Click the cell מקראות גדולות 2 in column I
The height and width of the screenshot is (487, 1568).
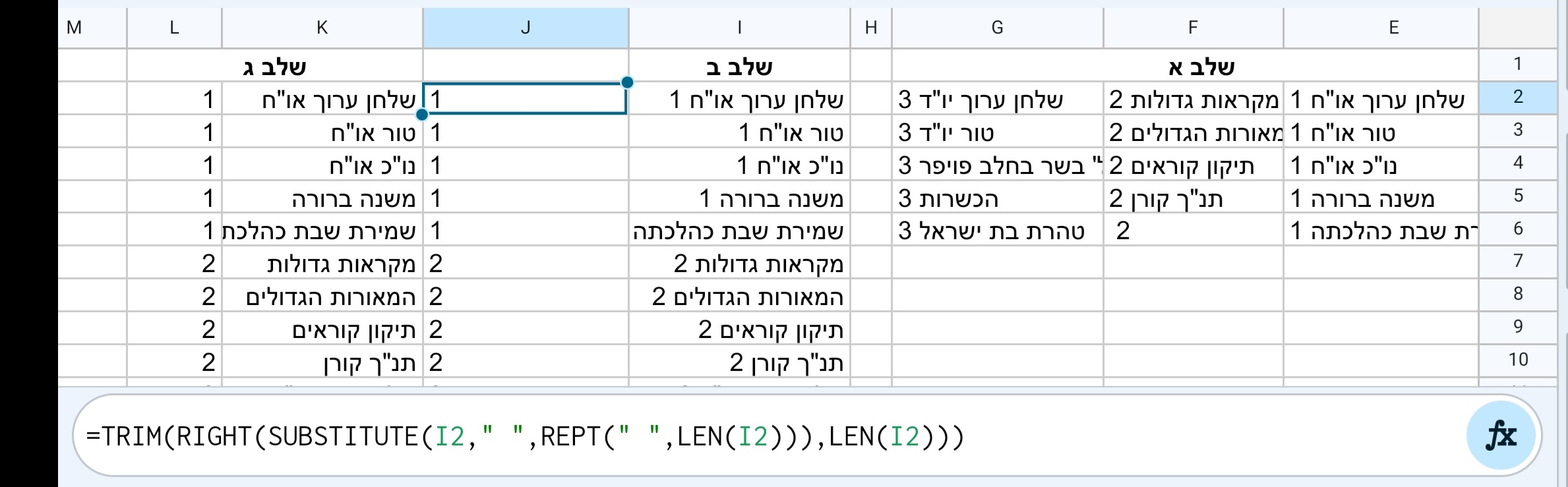coord(740,264)
